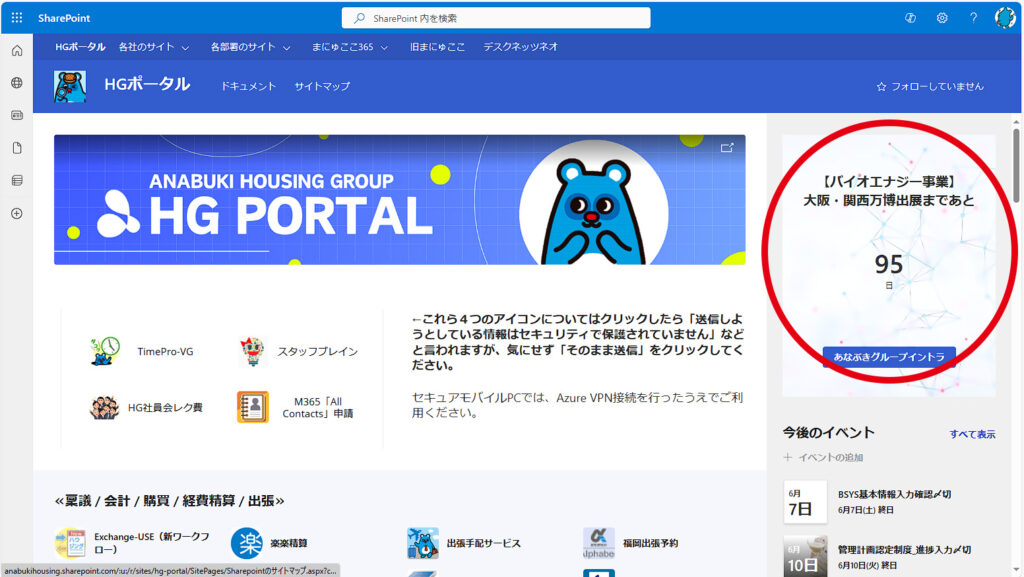Click the HG社員会レク費 text link
1024x577 pixels.
click(165, 408)
